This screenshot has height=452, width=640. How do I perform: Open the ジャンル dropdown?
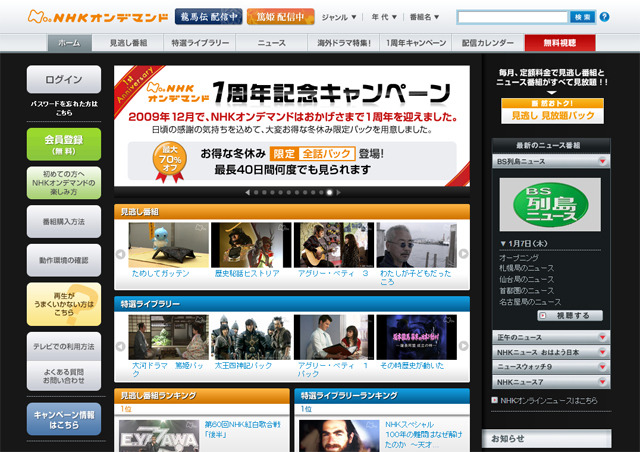(x=339, y=17)
